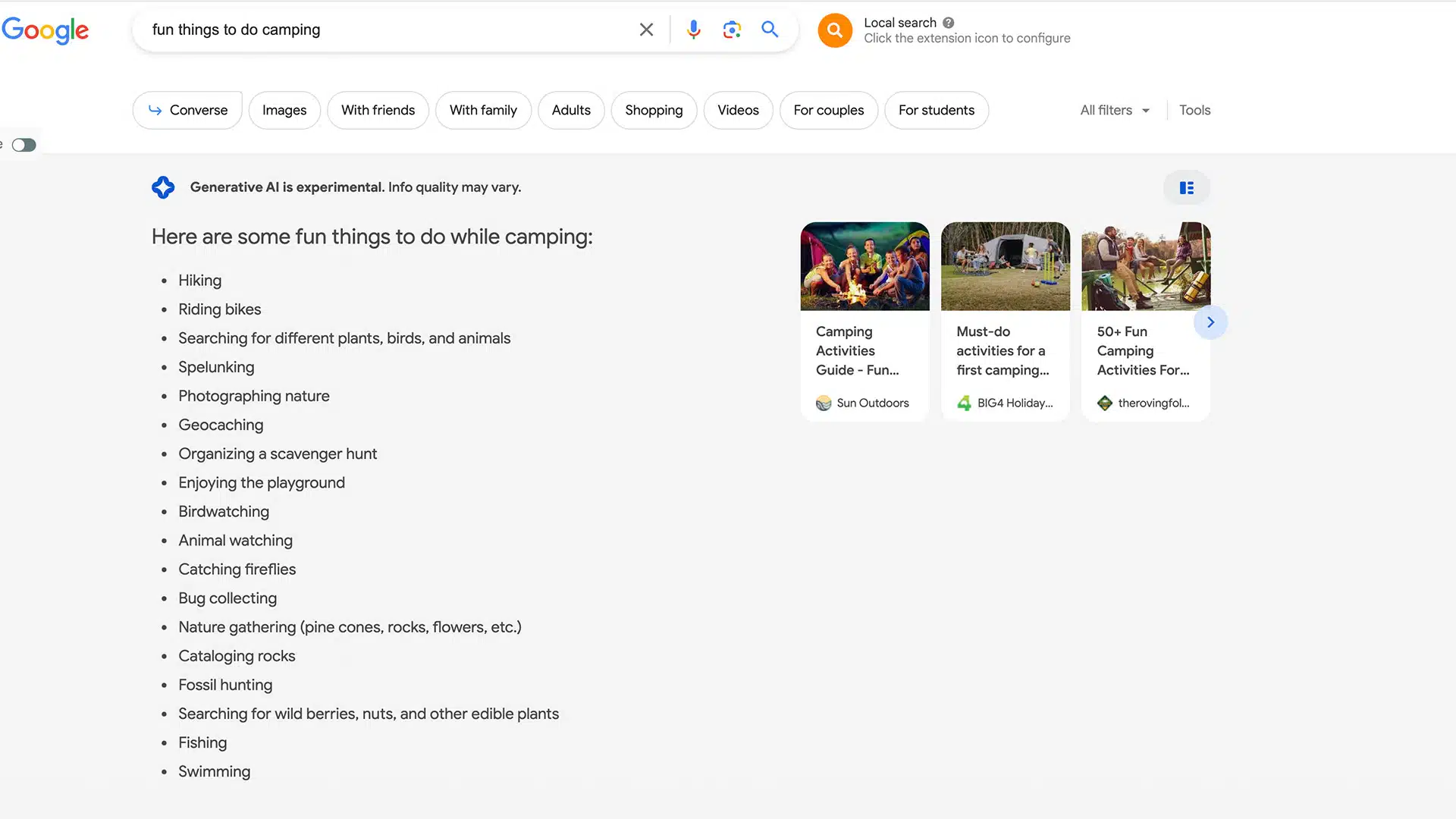Expand the All filters dropdown menu
Image resolution: width=1456 pixels, height=819 pixels.
[x=1113, y=110]
